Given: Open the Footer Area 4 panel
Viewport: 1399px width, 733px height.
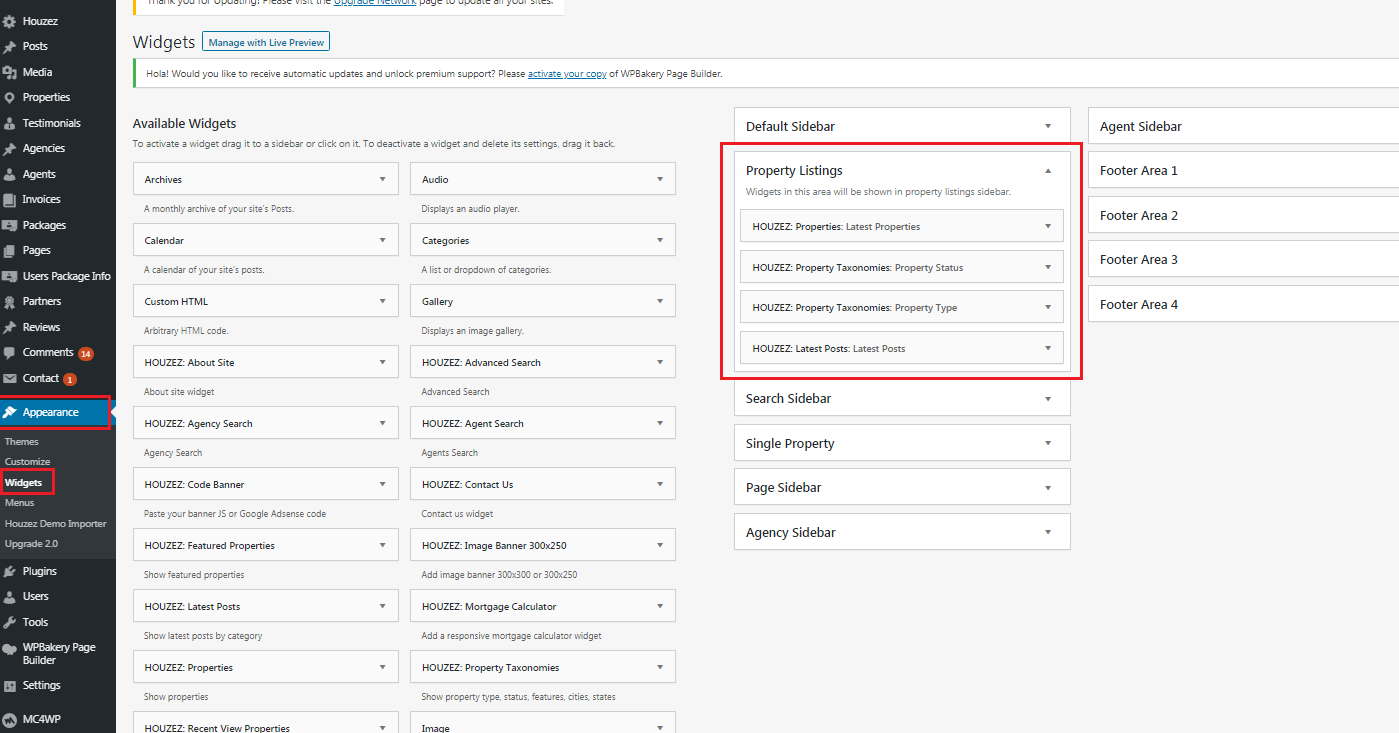Looking at the screenshot, I should (x=1243, y=304).
